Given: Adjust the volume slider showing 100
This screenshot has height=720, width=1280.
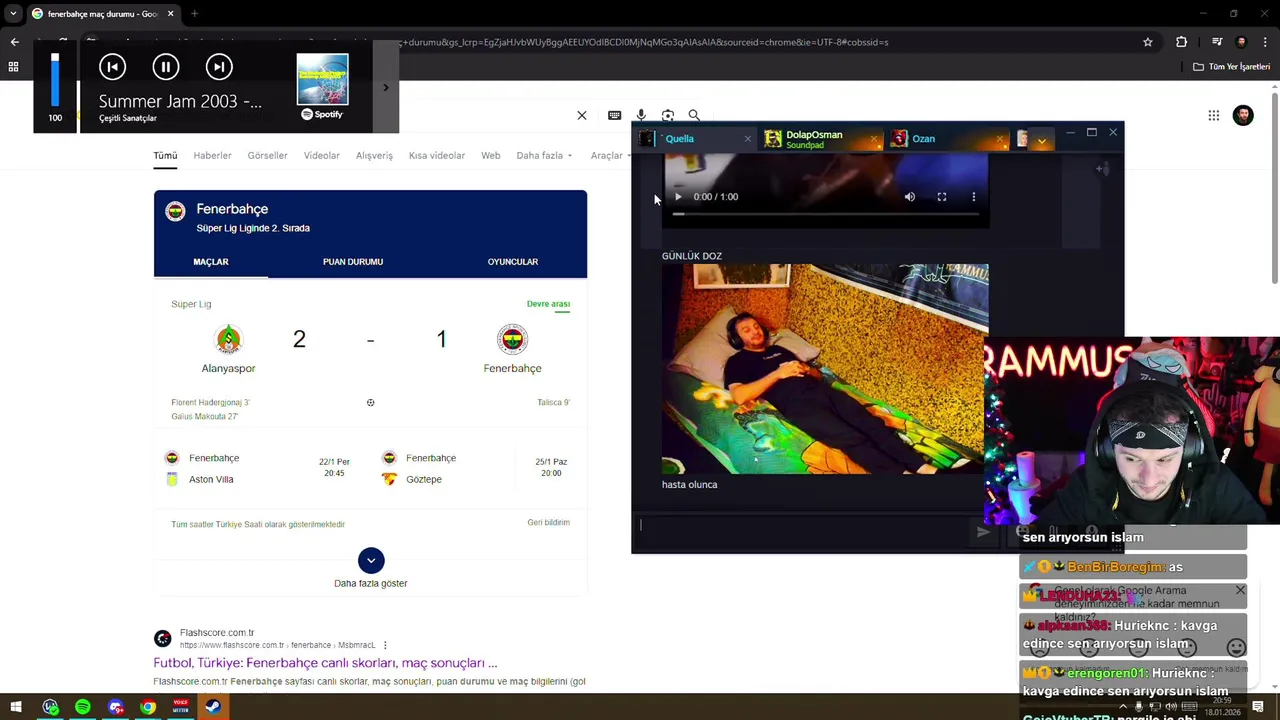Looking at the screenshot, I should click(x=55, y=81).
